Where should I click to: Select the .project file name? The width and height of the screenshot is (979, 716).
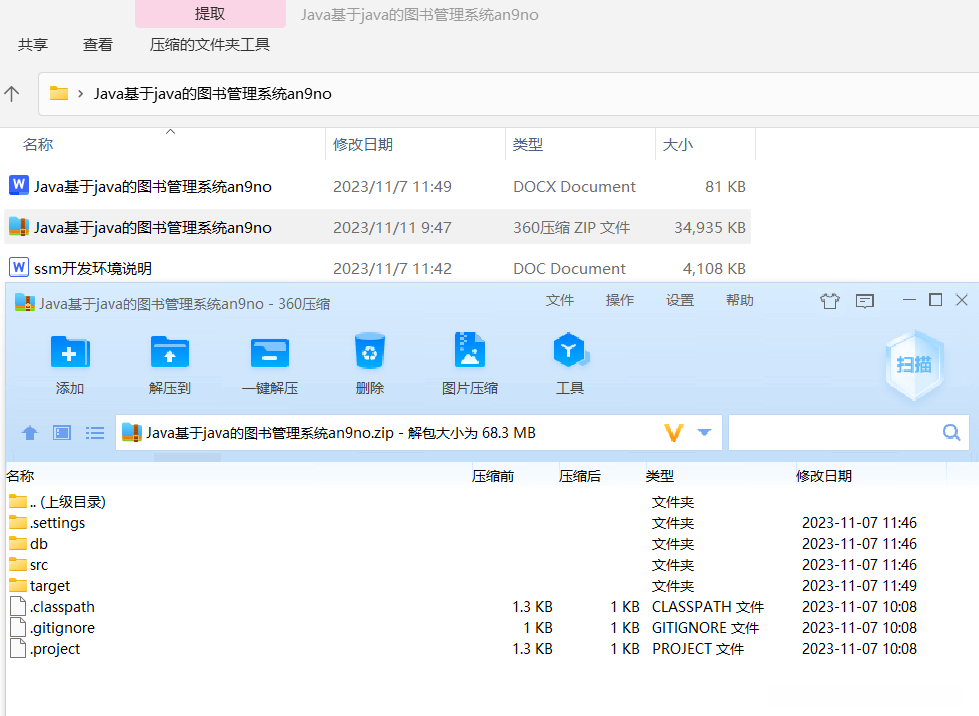(x=55, y=649)
